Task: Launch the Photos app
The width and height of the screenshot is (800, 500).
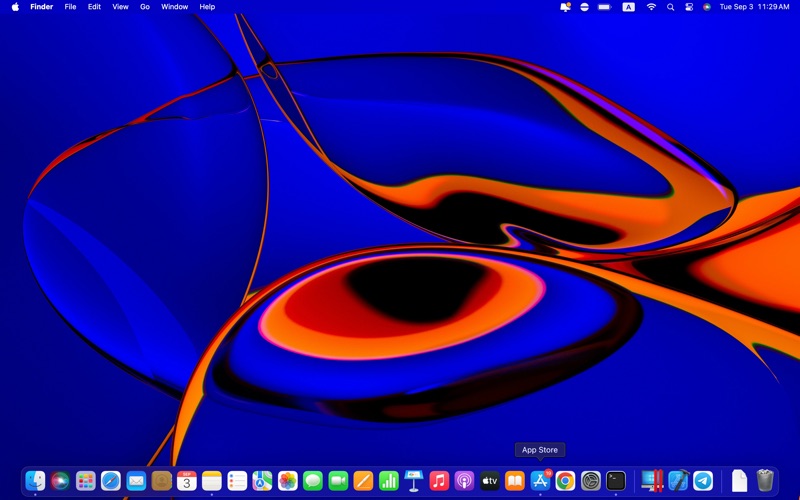Action: click(x=288, y=481)
